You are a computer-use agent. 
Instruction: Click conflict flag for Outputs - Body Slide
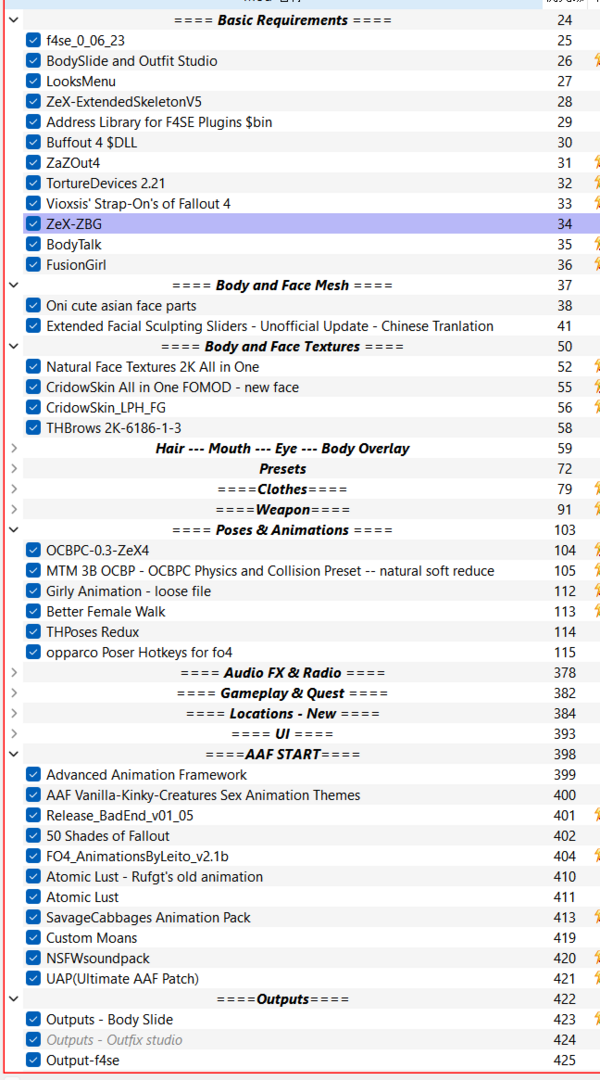click(596, 1019)
